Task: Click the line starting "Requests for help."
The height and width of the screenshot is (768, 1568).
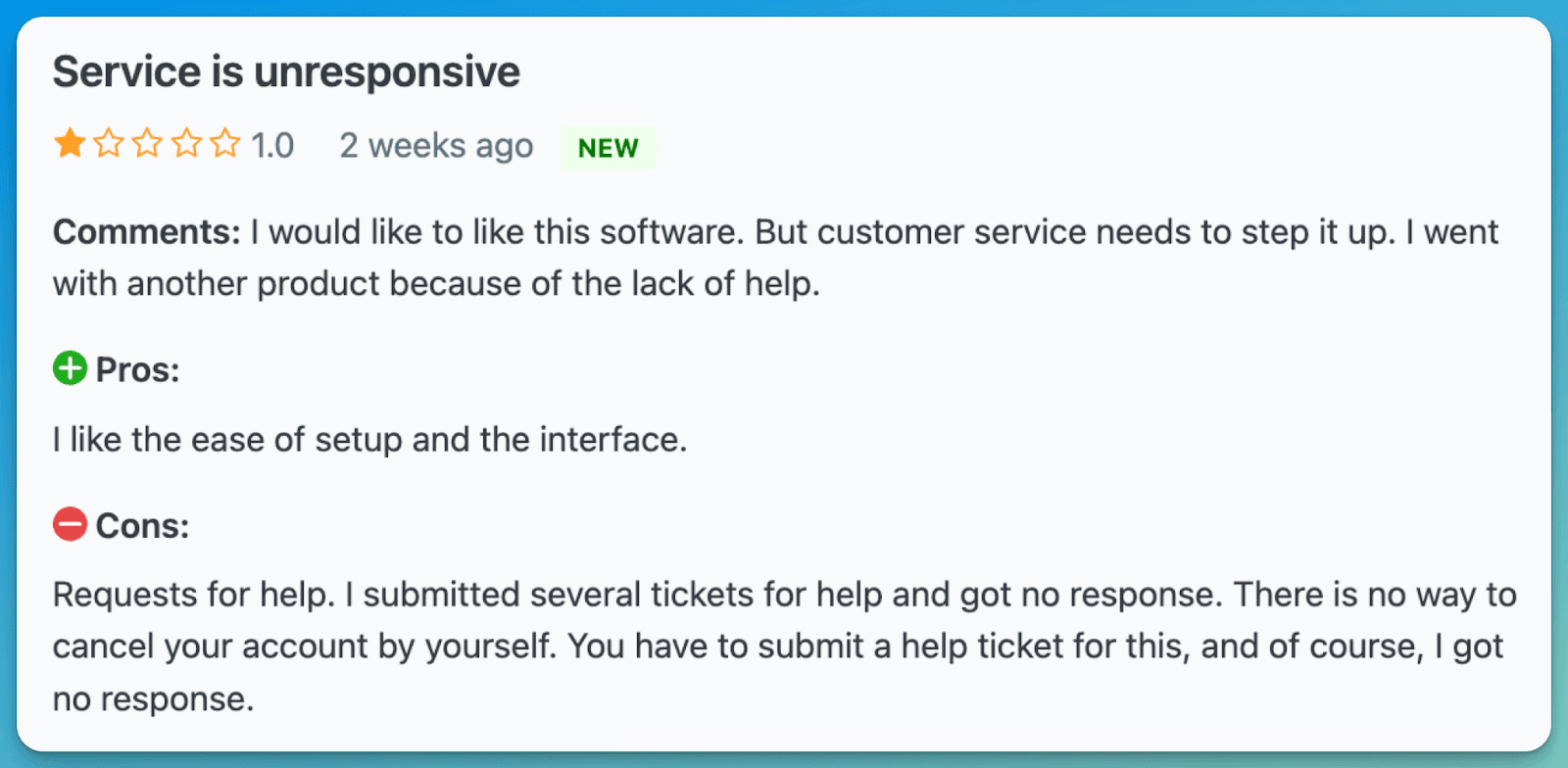Action: (x=784, y=595)
